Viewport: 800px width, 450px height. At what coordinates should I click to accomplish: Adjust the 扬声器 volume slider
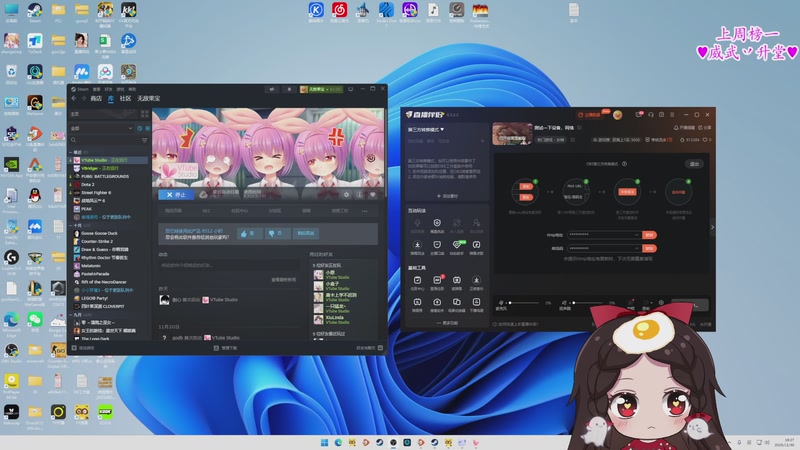588,303
